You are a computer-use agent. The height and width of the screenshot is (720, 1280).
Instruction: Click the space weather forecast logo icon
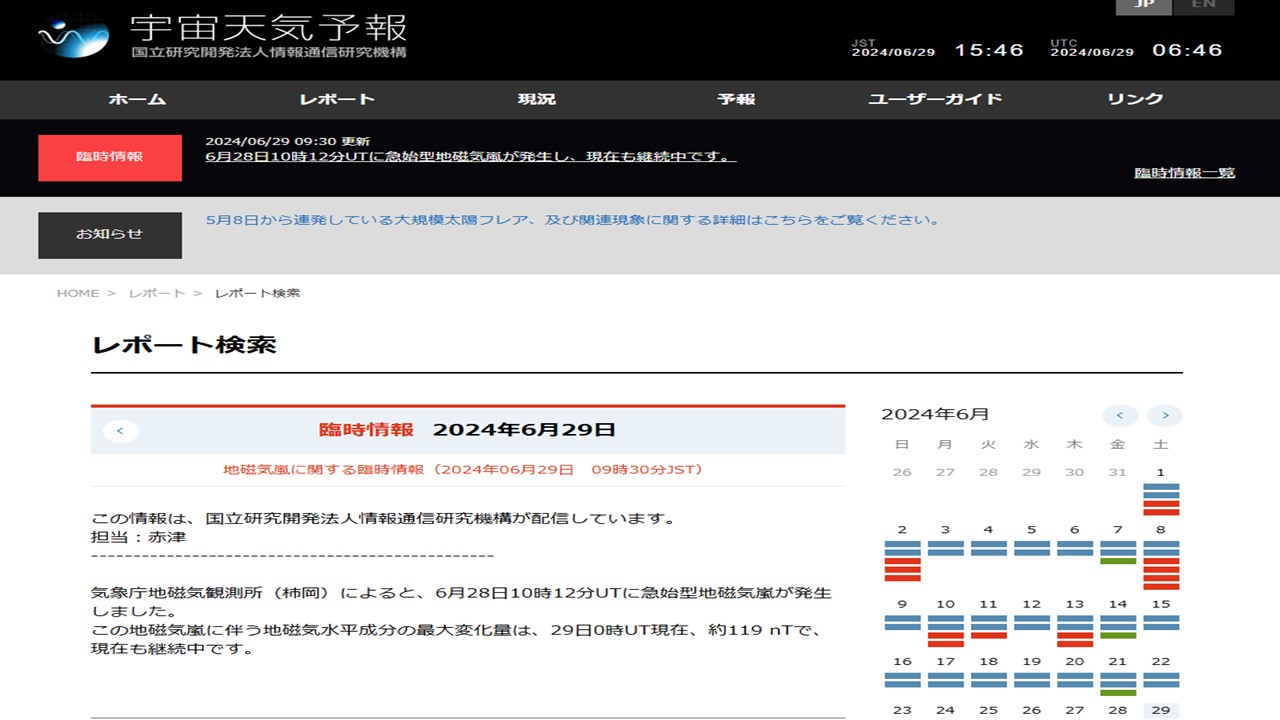(73, 36)
